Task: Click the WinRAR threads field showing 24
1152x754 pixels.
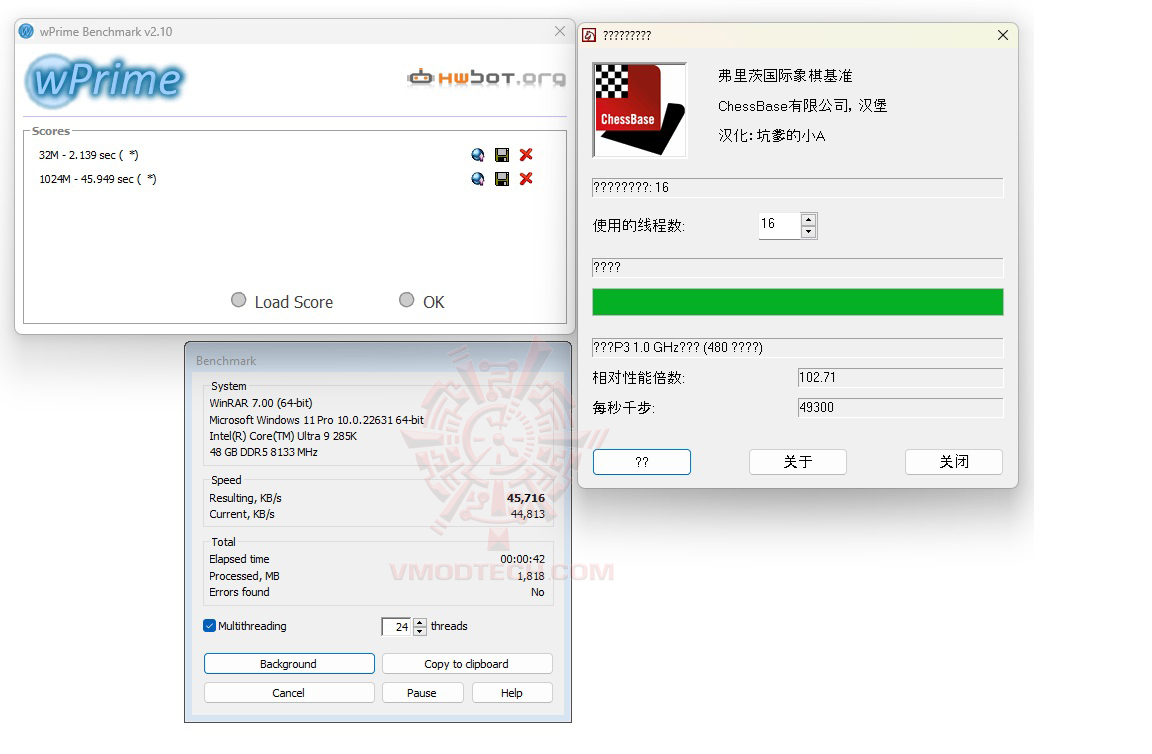Action: click(397, 627)
